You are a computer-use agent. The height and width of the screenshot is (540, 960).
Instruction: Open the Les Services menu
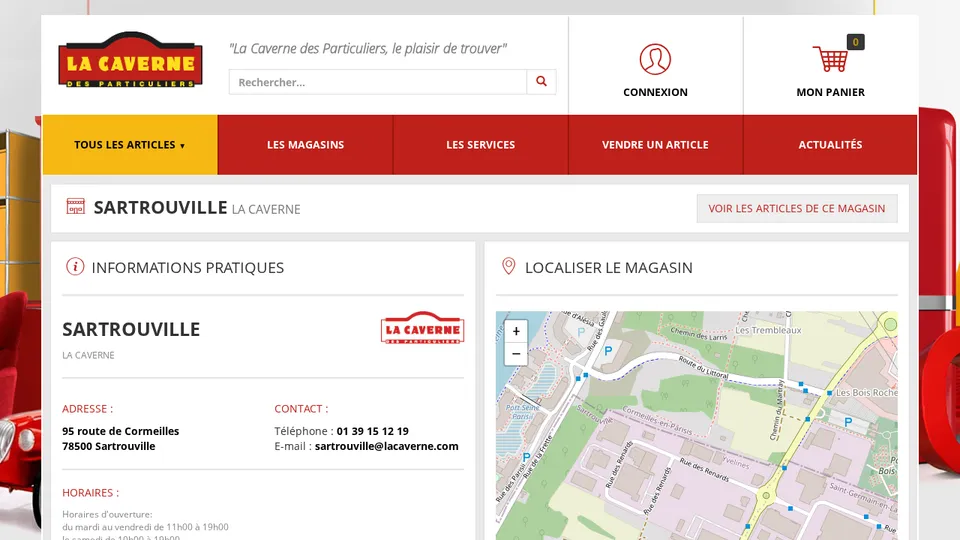481,144
